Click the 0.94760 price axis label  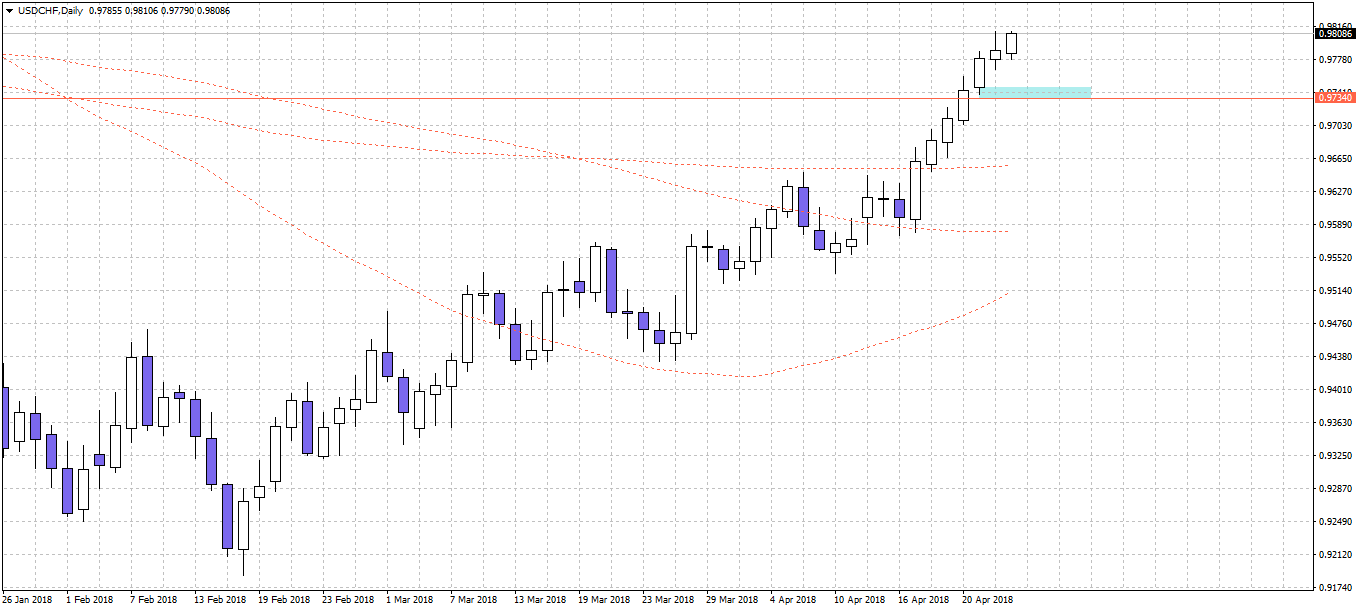coord(1337,324)
